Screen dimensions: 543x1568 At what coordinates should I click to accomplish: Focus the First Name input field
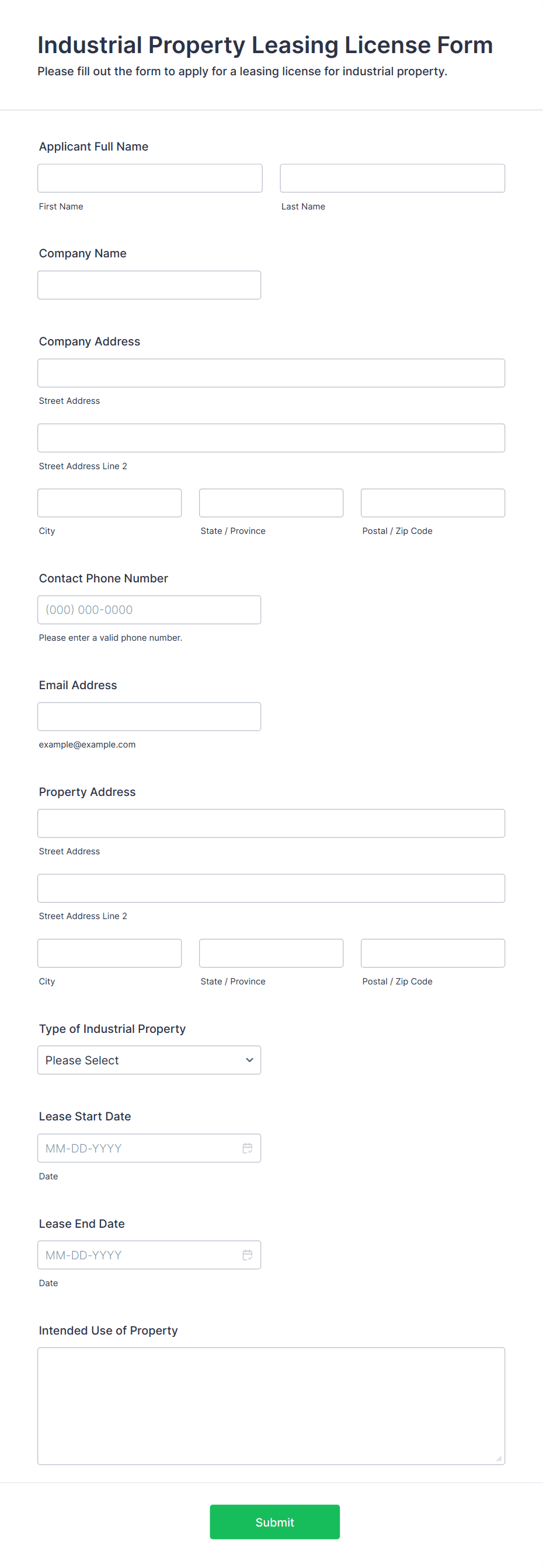tap(149, 179)
